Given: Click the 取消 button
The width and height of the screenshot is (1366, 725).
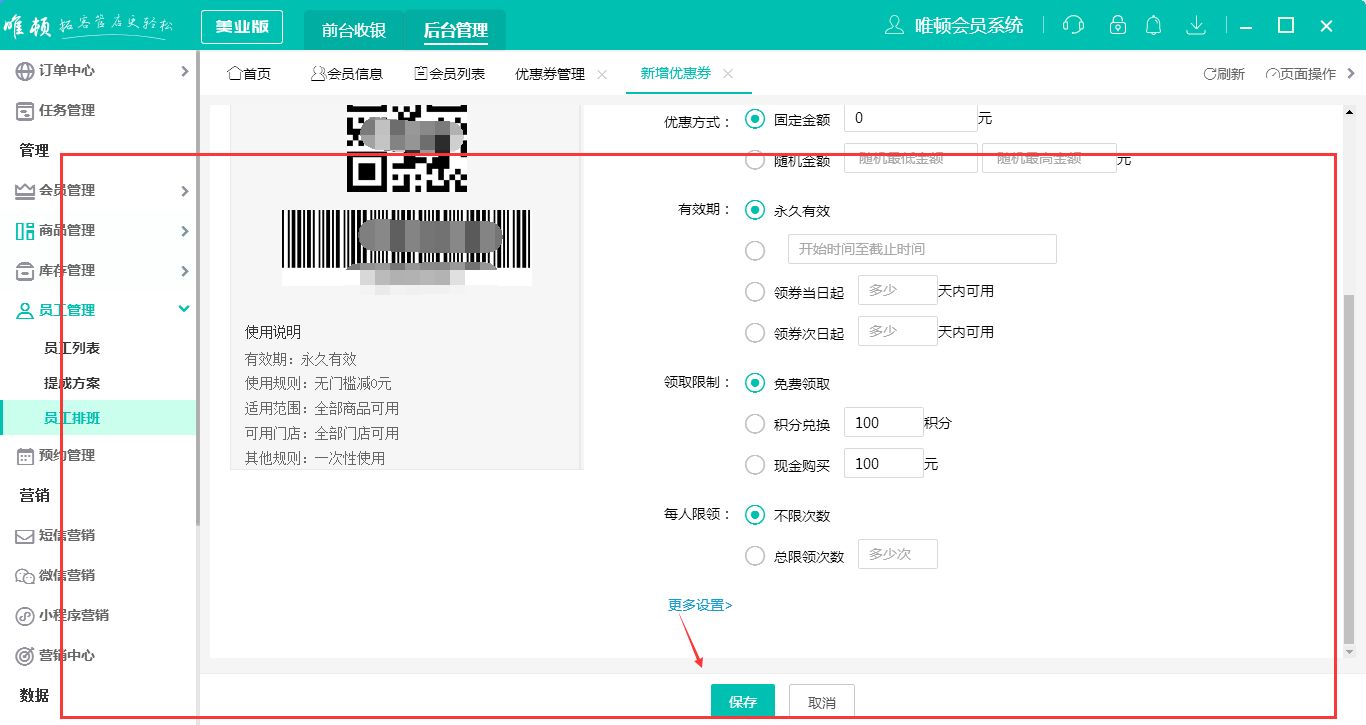Looking at the screenshot, I should 822,702.
